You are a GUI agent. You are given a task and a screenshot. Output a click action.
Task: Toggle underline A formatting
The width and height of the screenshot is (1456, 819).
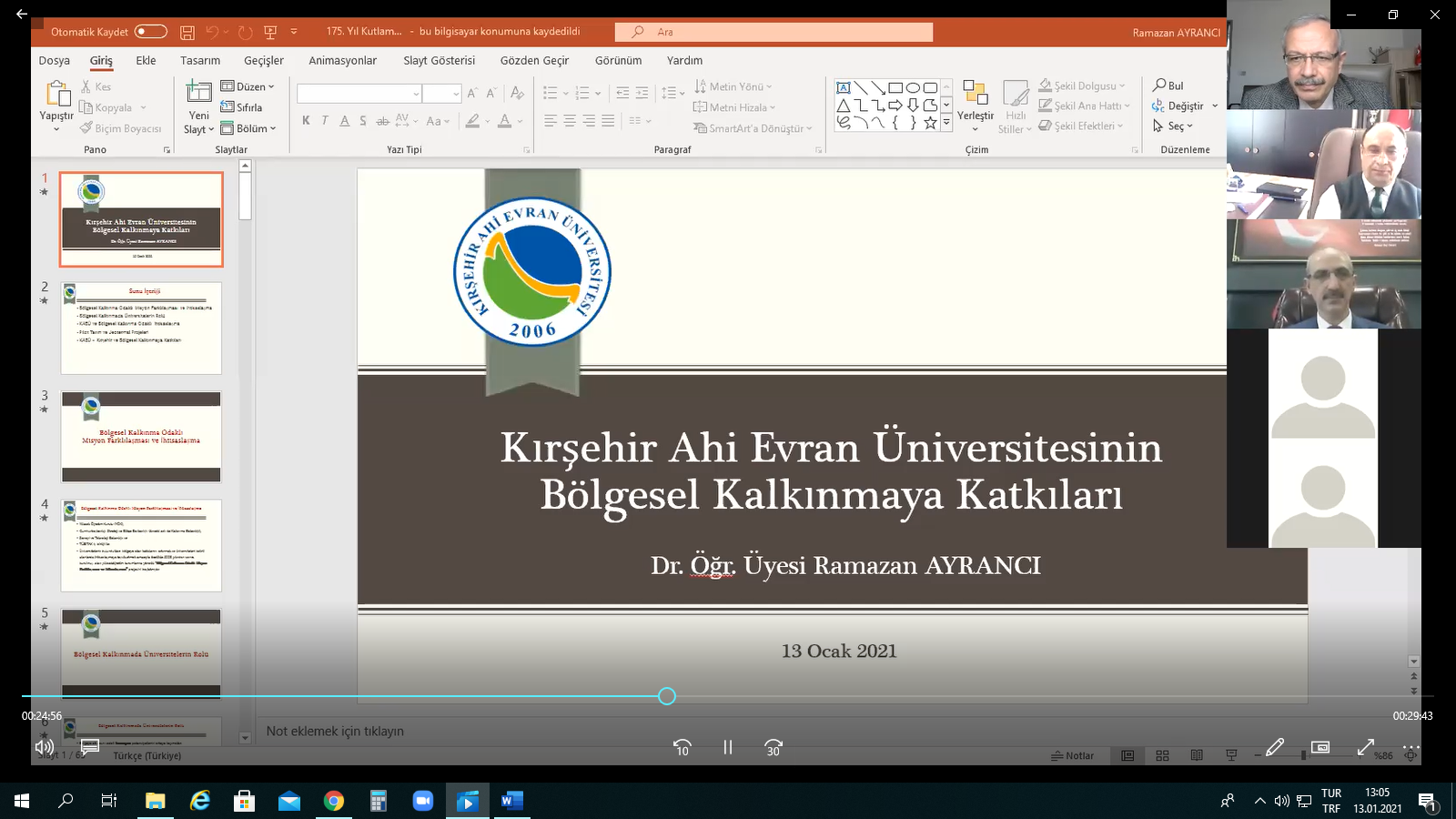344,120
